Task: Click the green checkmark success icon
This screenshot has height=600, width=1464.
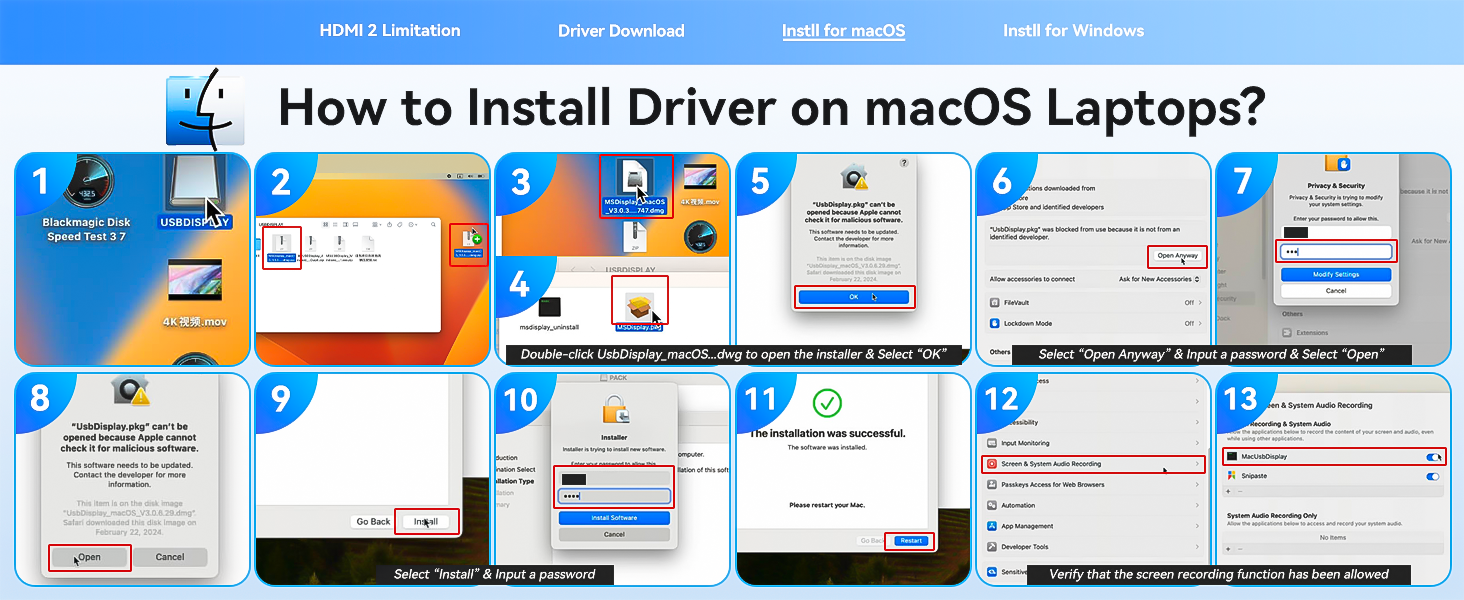Action: 827,403
